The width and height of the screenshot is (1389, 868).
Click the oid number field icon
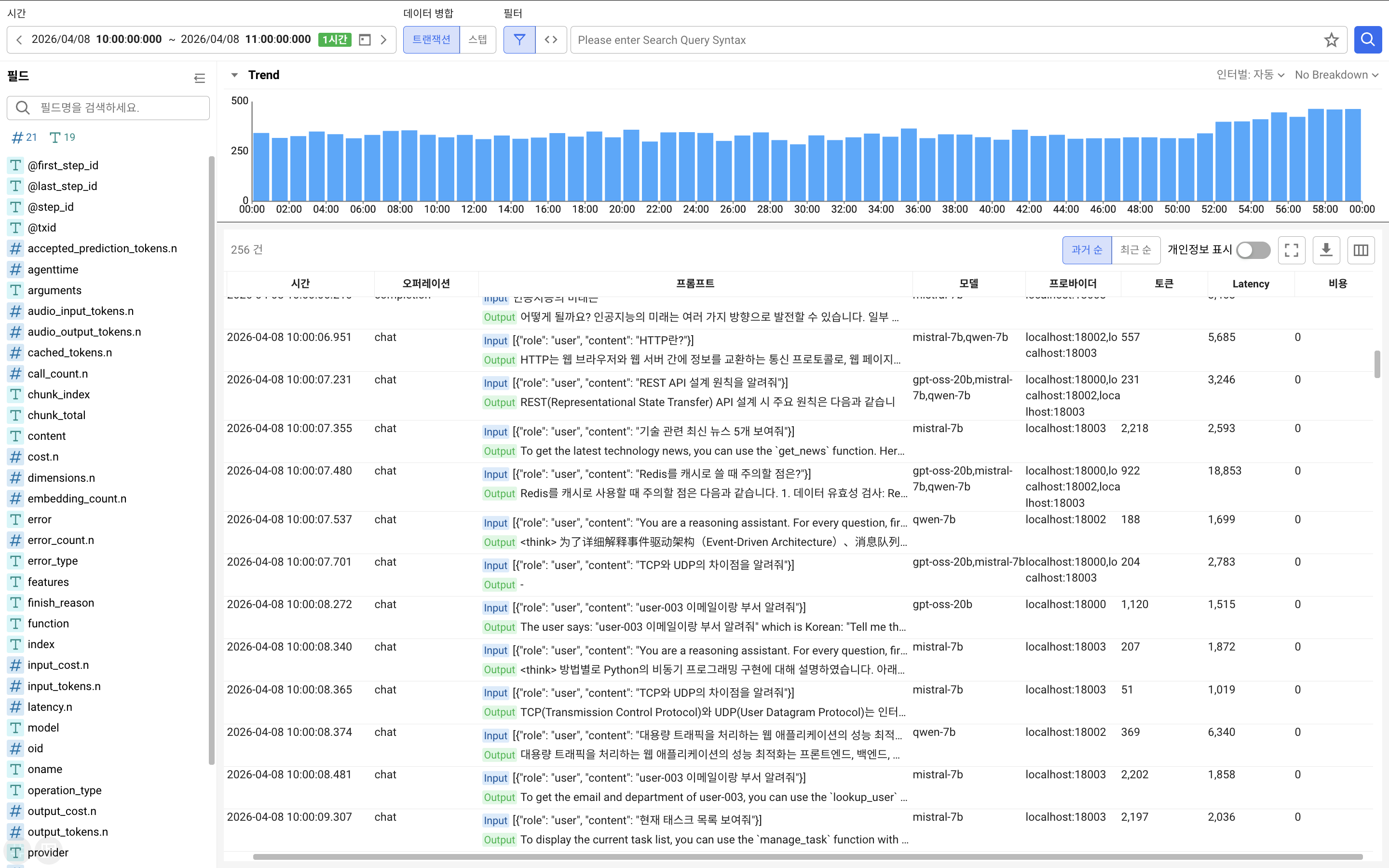(x=15, y=748)
